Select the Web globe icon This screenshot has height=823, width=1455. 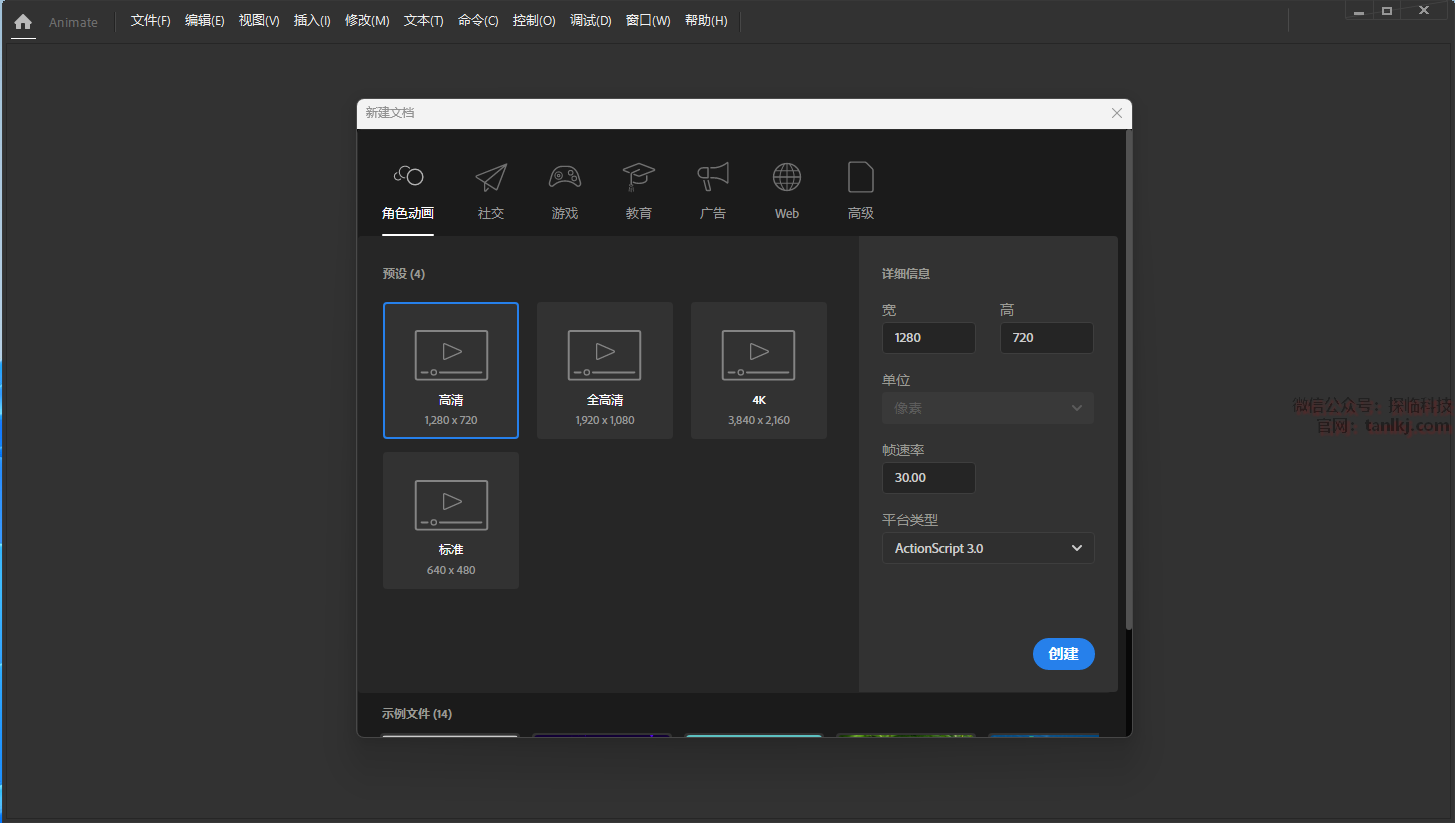(787, 178)
